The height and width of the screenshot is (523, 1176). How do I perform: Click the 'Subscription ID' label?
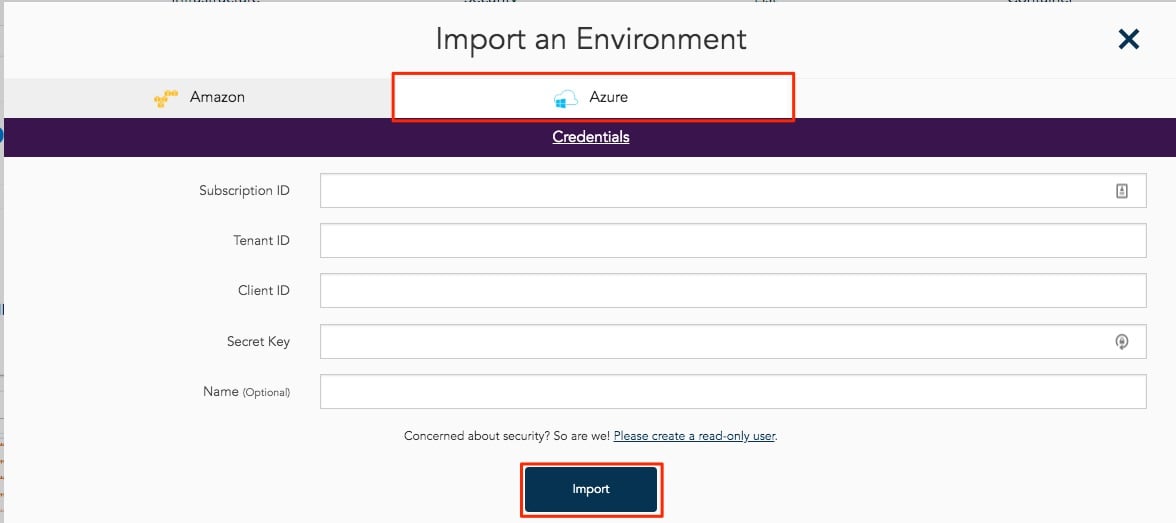click(244, 191)
